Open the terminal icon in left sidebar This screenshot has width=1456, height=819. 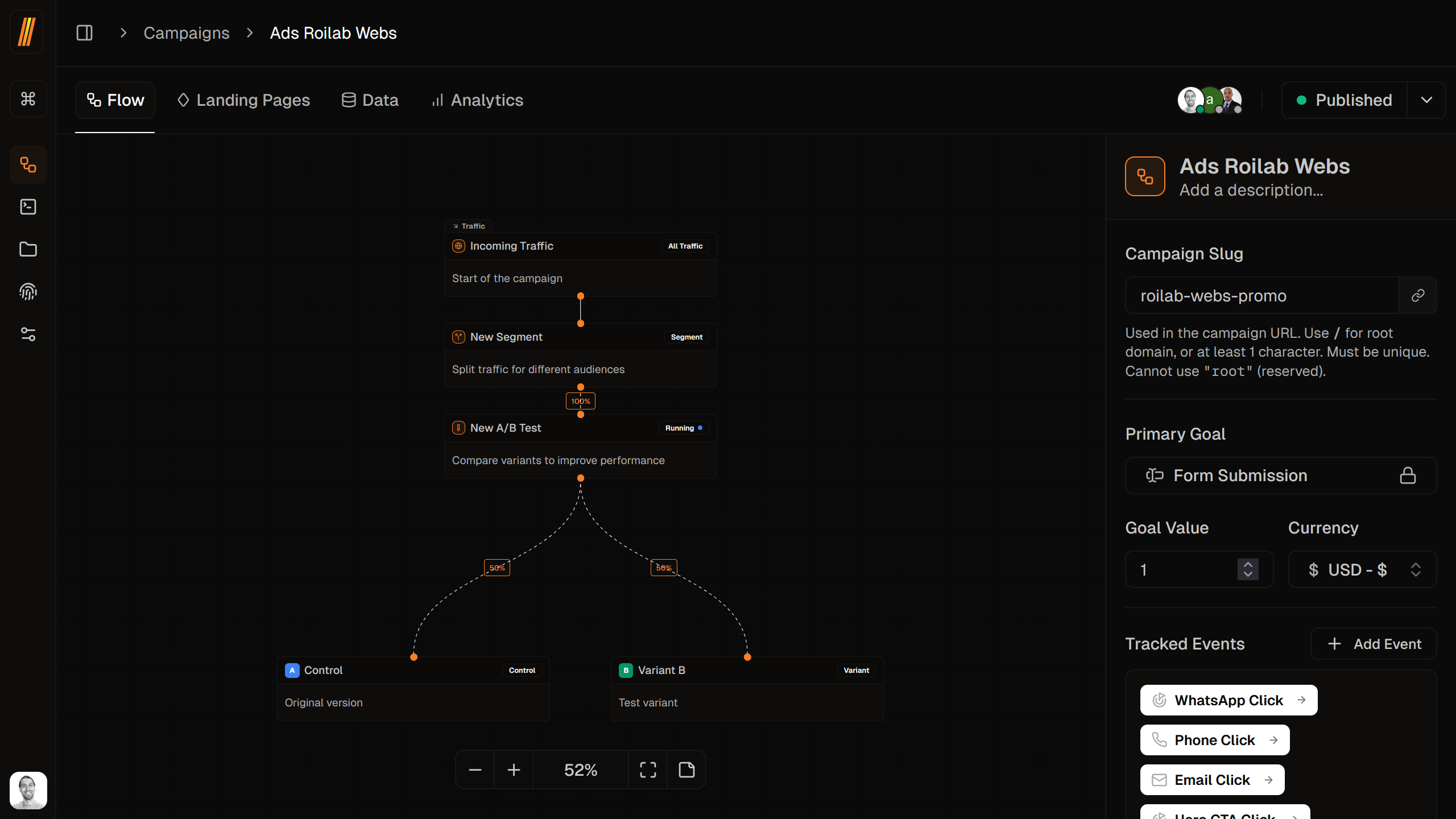pos(28,206)
